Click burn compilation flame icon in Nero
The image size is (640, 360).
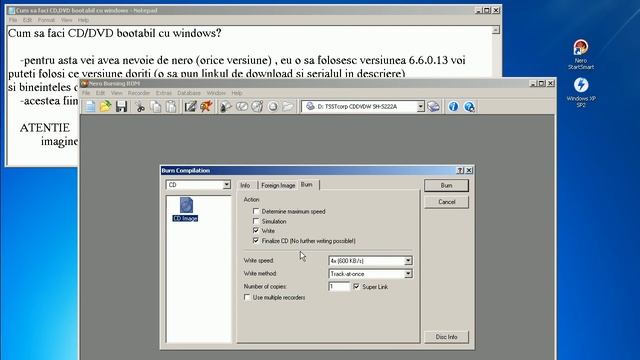pos(206,107)
